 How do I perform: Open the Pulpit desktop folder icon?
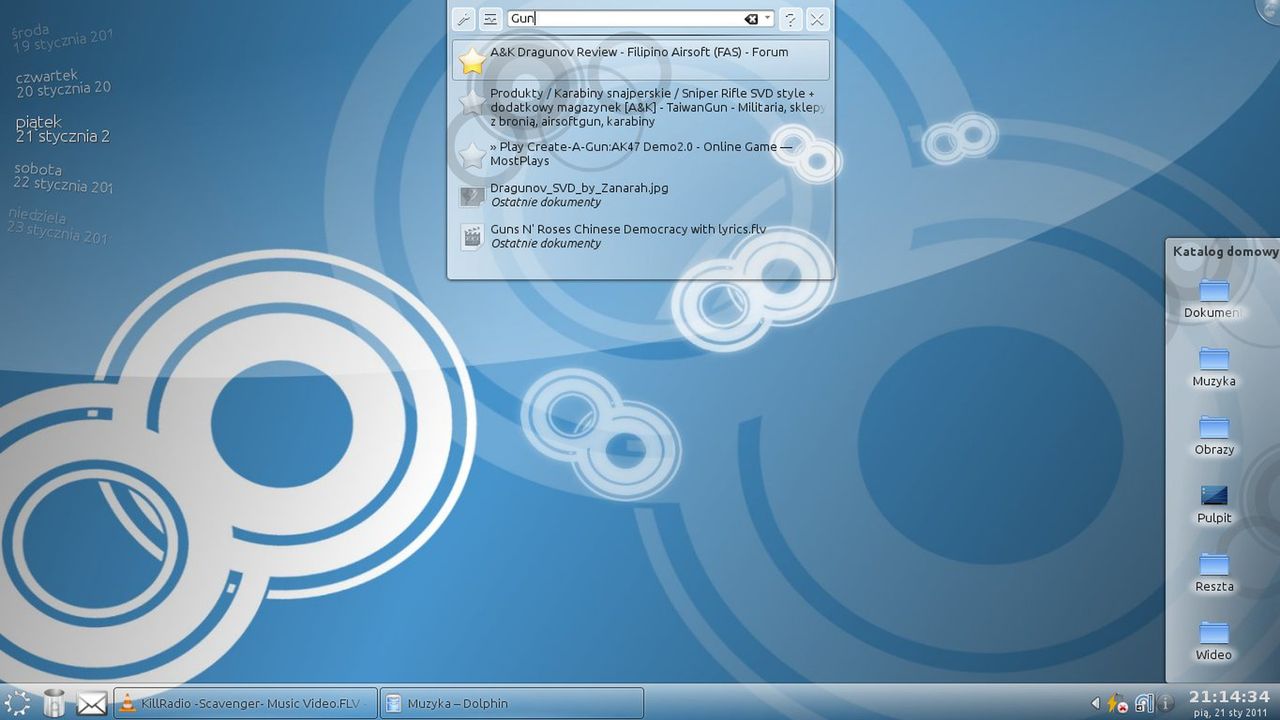[x=1214, y=496]
